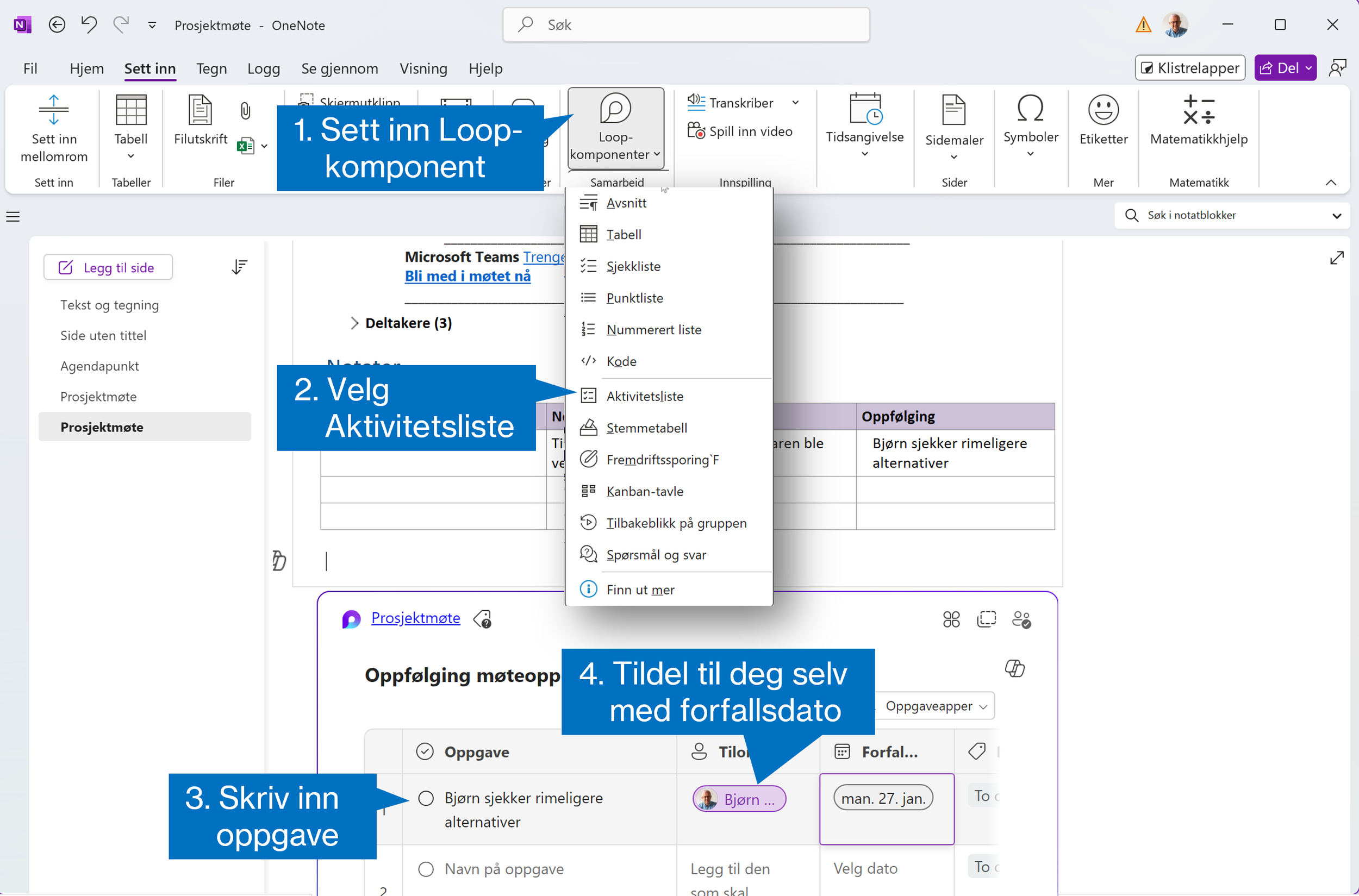The image size is (1359, 896).
Task: Open the Bli med i møtet nå link
Action: [x=467, y=276]
